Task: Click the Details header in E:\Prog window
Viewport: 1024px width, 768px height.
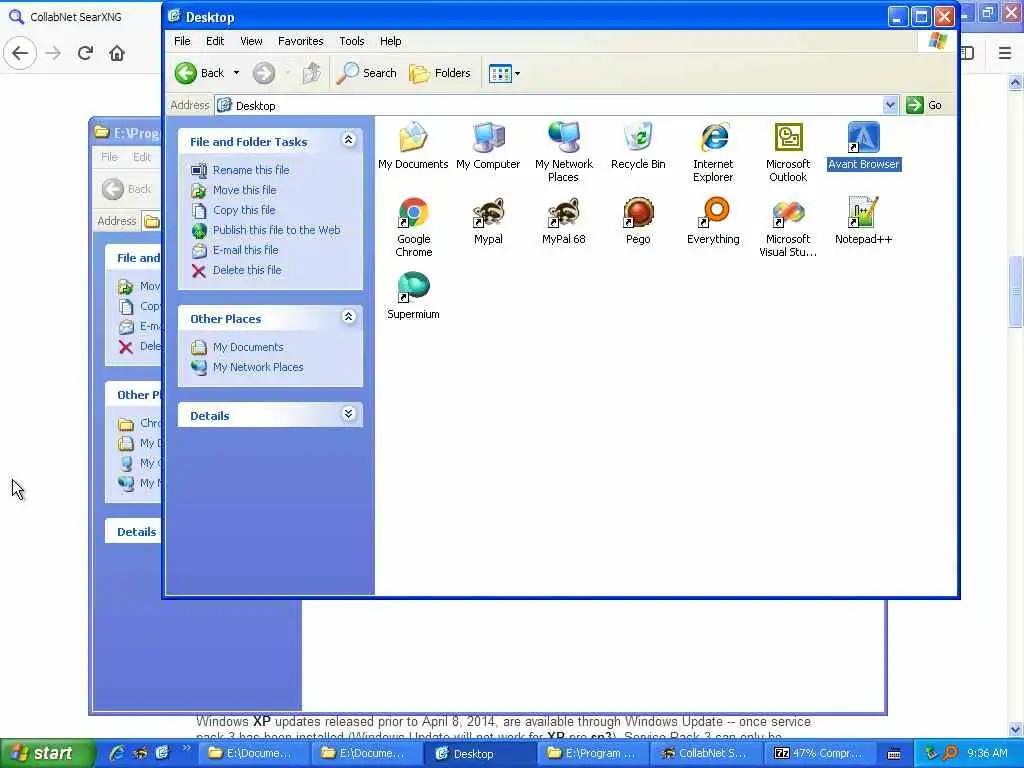Action: pyautogui.click(x=136, y=532)
